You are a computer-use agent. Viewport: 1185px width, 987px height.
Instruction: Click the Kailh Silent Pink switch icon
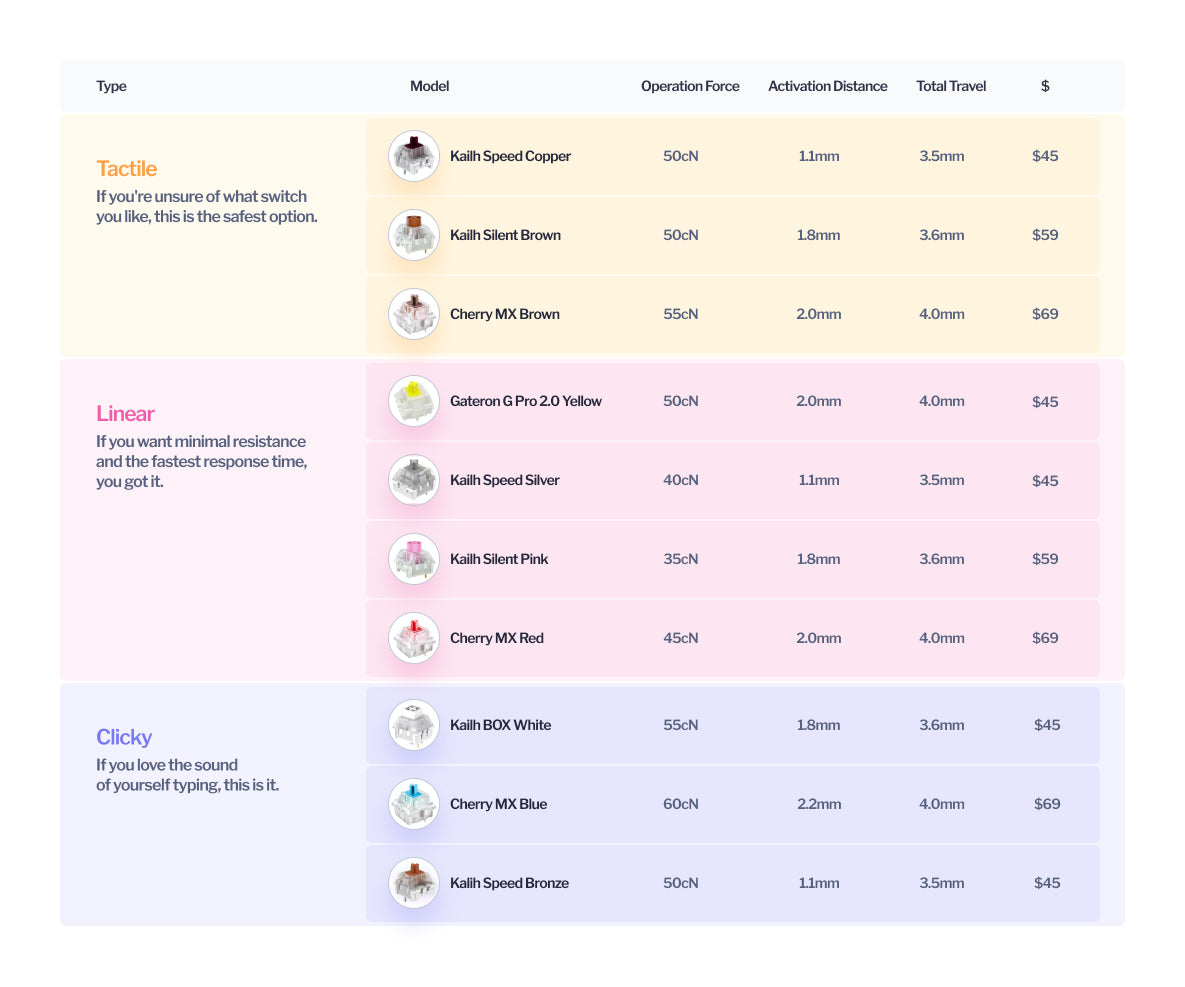(413, 559)
